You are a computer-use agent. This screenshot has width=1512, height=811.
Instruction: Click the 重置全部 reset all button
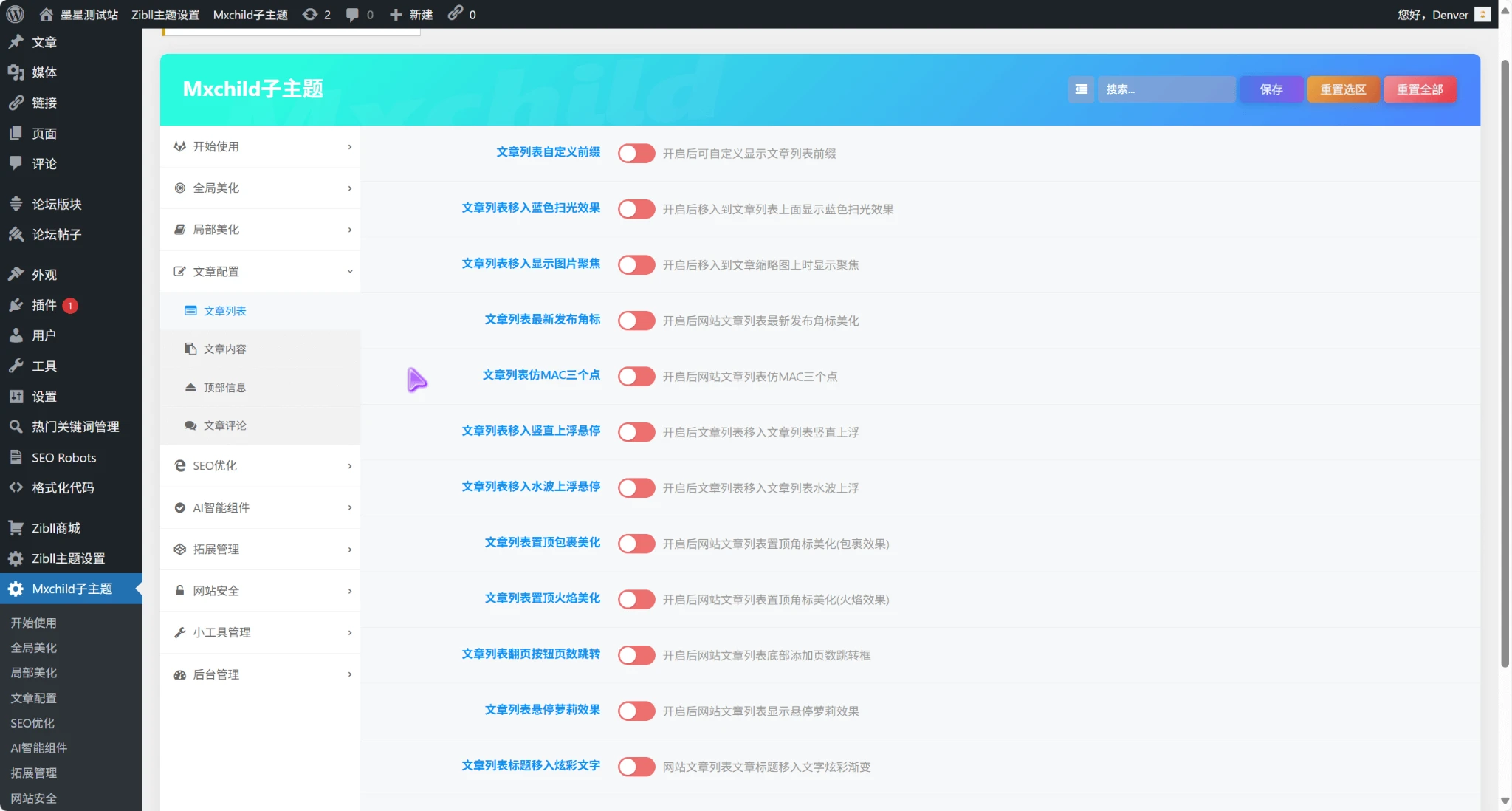(1419, 89)
